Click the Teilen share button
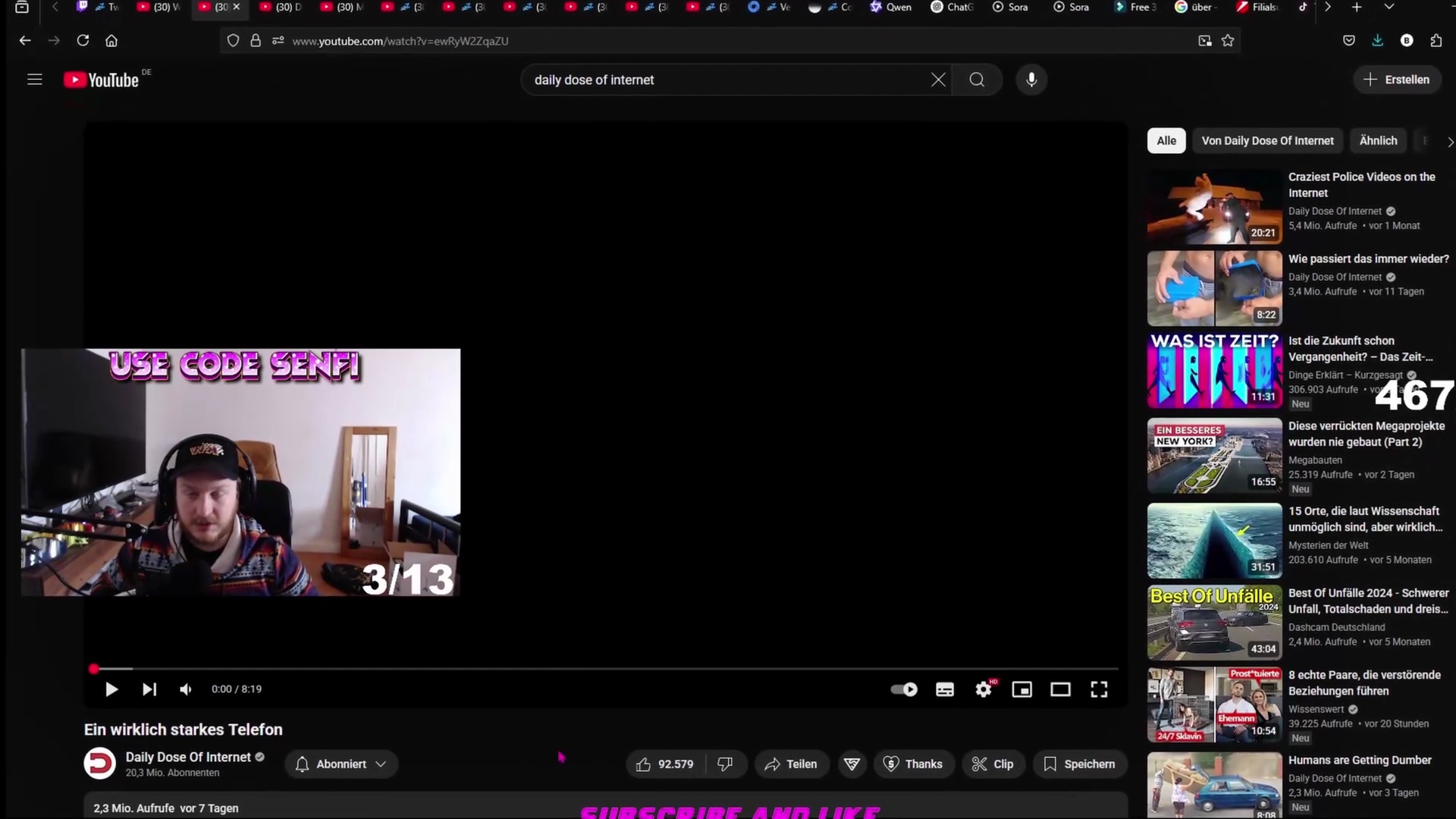 (x=791, y=764)
